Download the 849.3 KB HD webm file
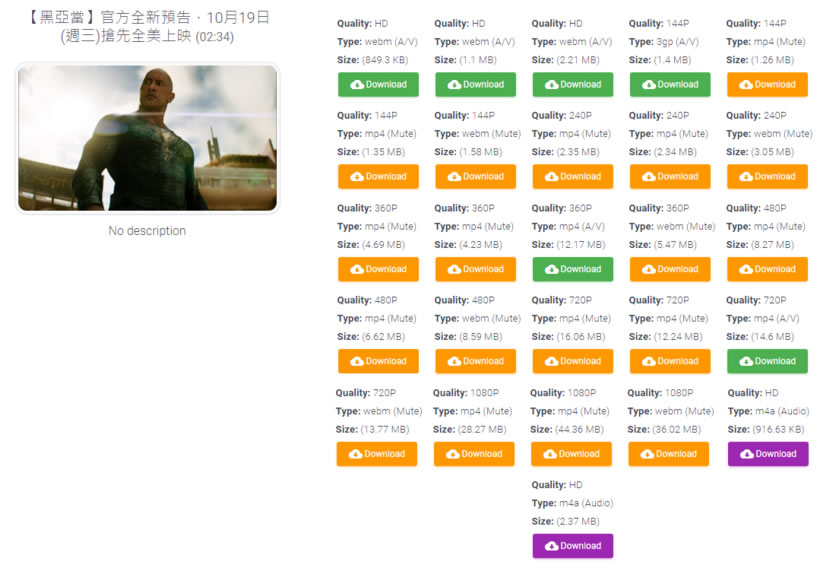Image resolution: width=830 pixels, height=562 pixels. pos(378,85)
